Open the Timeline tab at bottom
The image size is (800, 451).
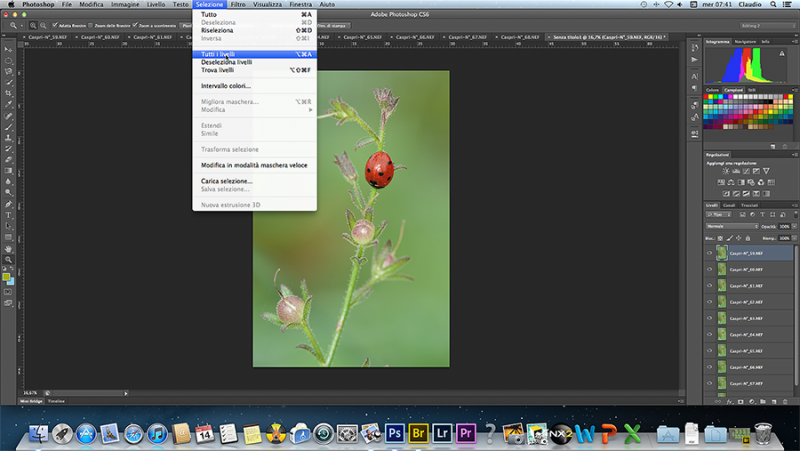[56, 401]
